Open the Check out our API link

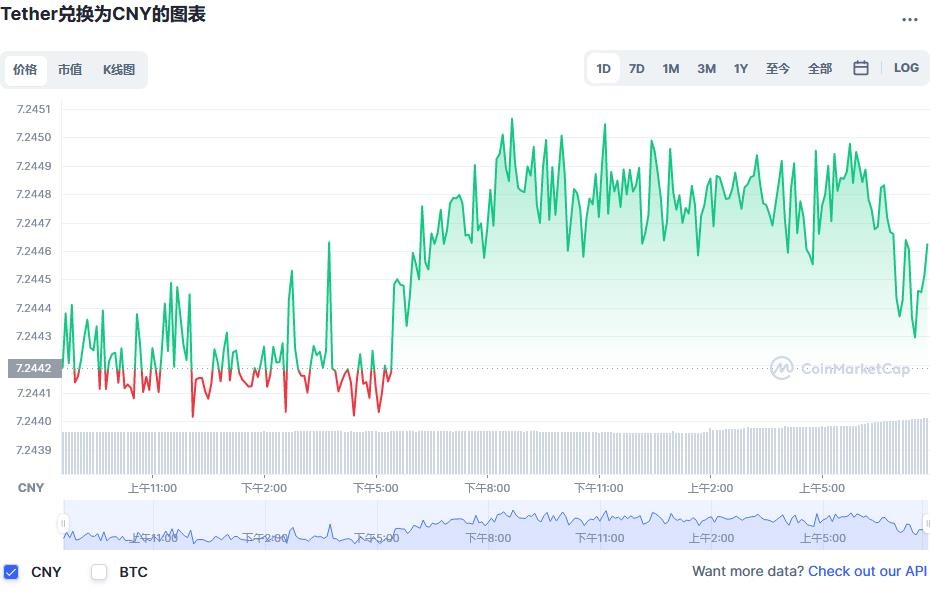[866, 571]
